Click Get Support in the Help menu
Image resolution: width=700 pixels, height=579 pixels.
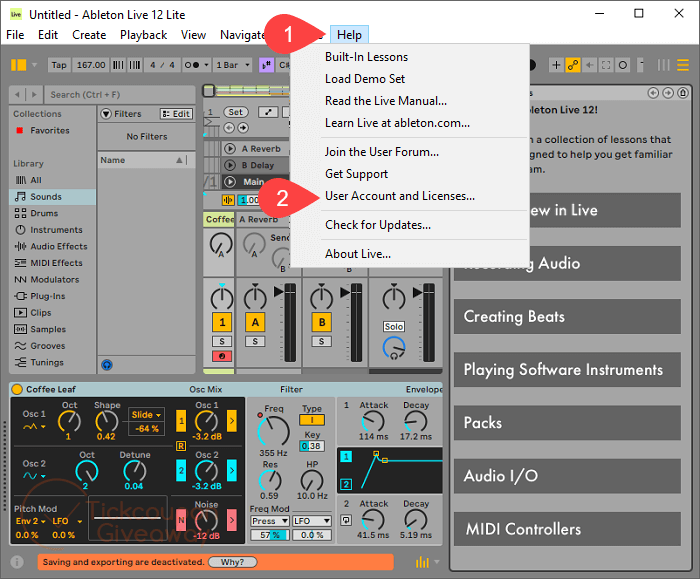(356, 174)
